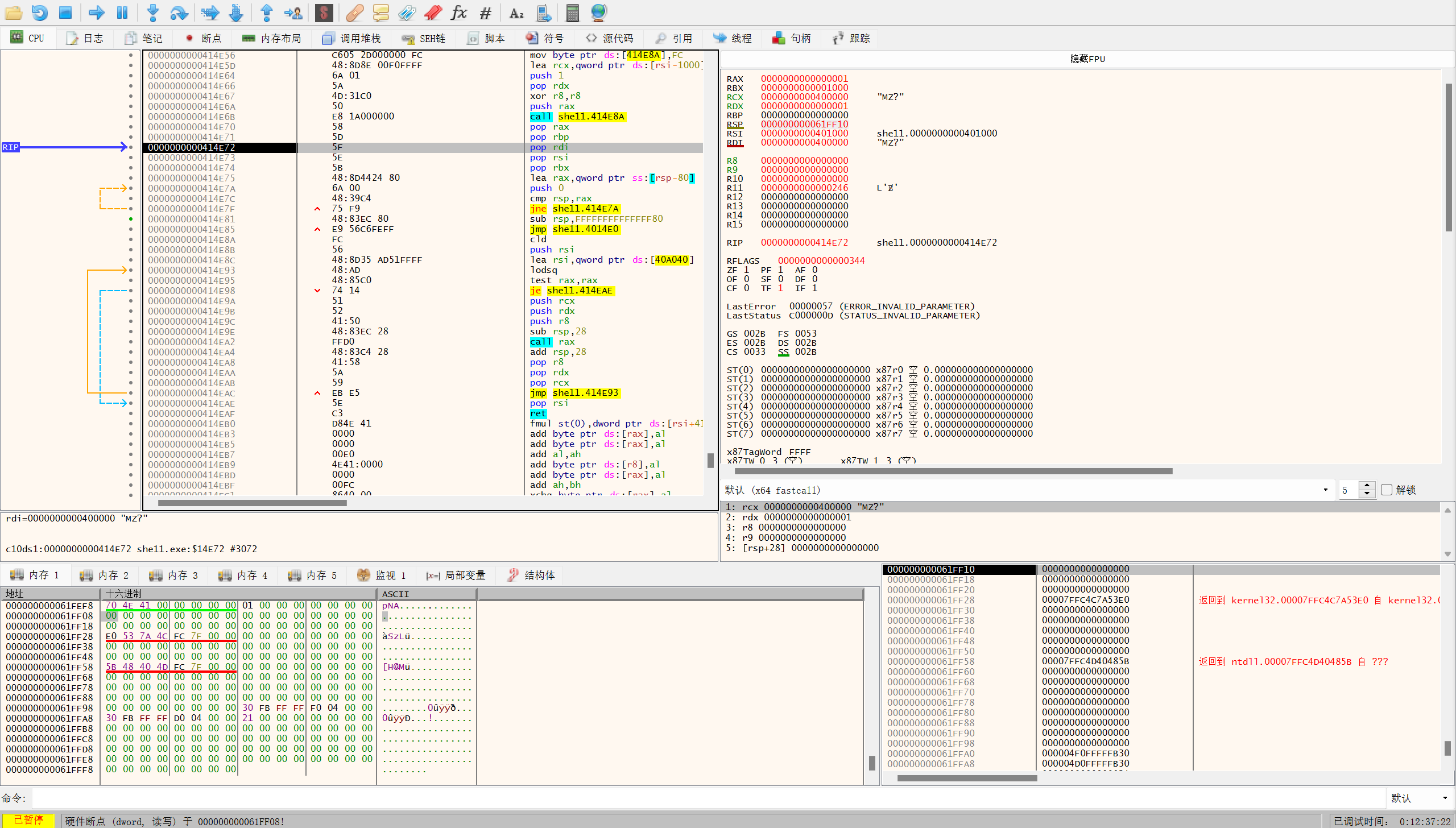Decrease the argument count stepper
The height and width of the screenshot is (828, 1456).
(1367, 494)
